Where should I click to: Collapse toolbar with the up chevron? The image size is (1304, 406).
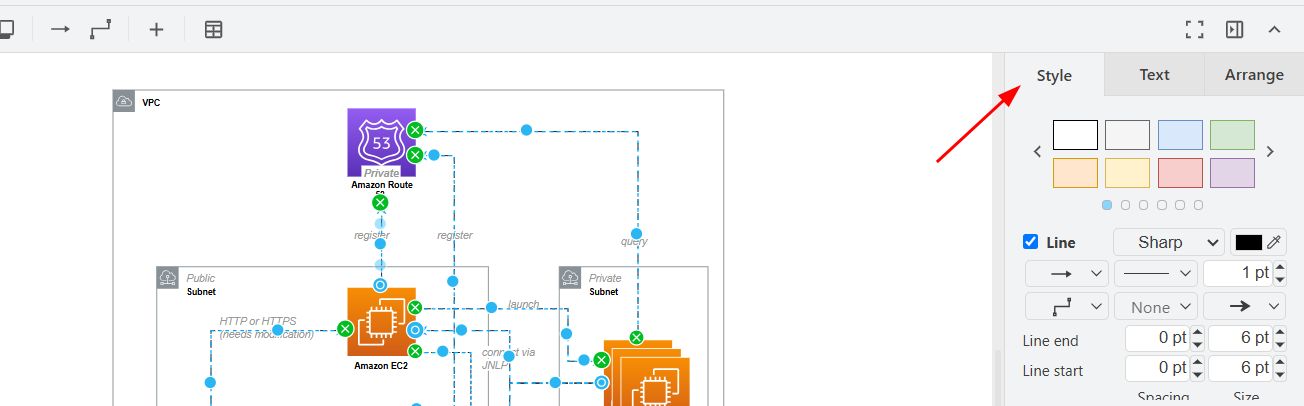pos(1274,30)
